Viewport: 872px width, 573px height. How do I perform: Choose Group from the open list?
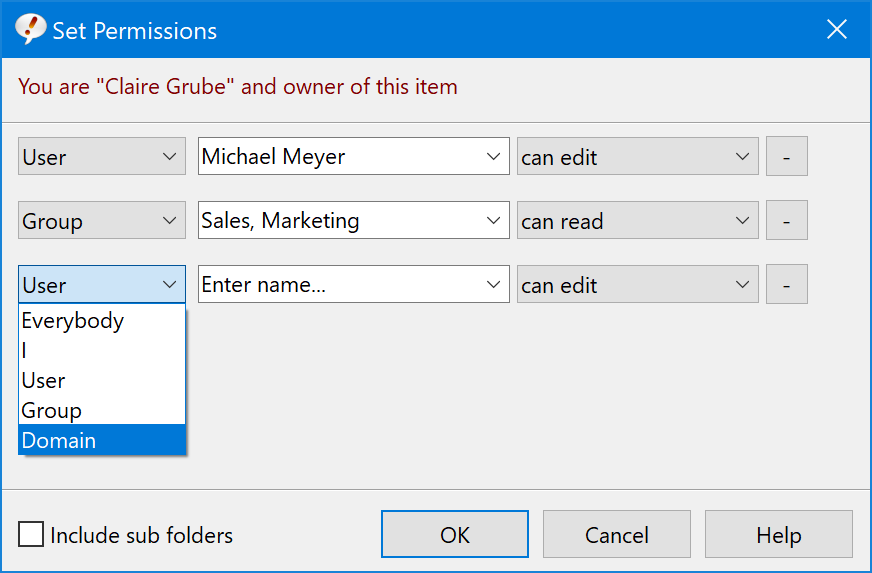pos(102,411)
